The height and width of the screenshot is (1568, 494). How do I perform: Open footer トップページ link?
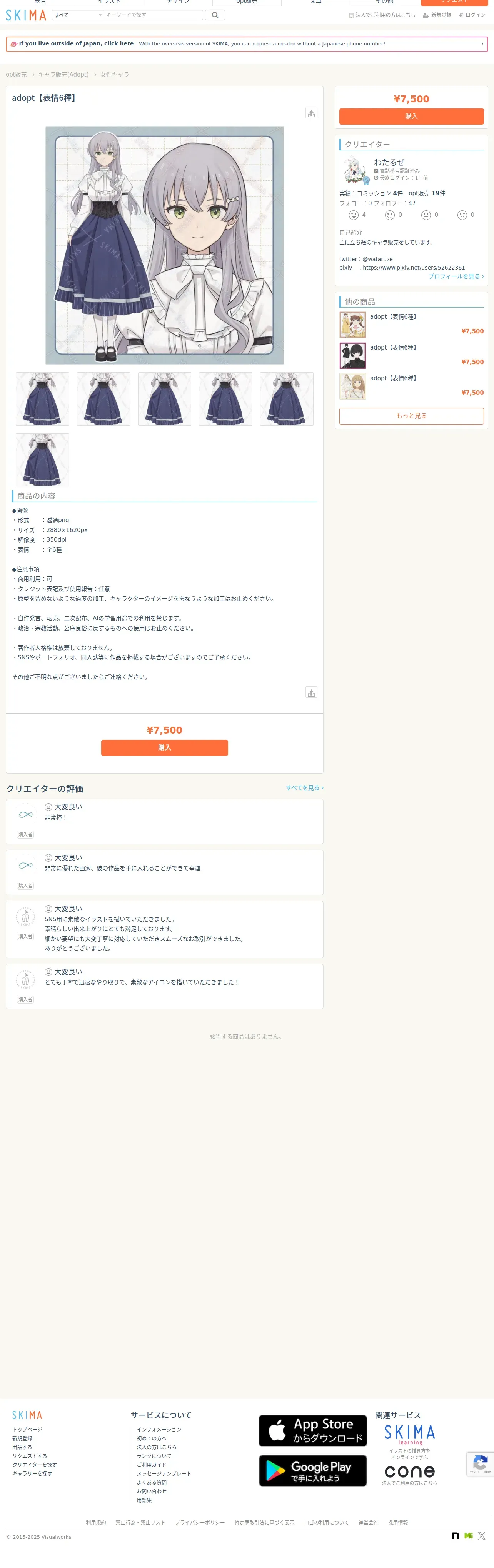[27, 1429]
